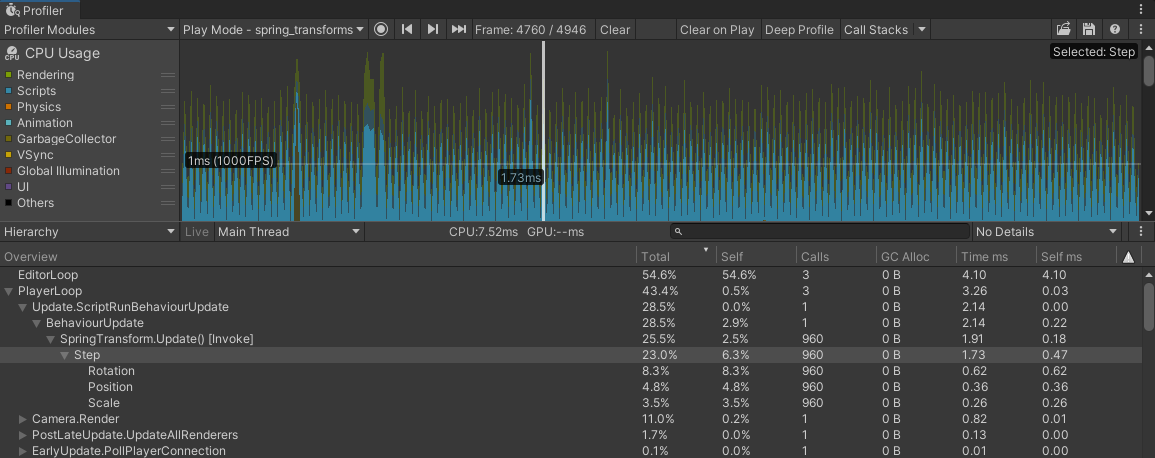Click the record profiling button

click(x=381, y=29)
